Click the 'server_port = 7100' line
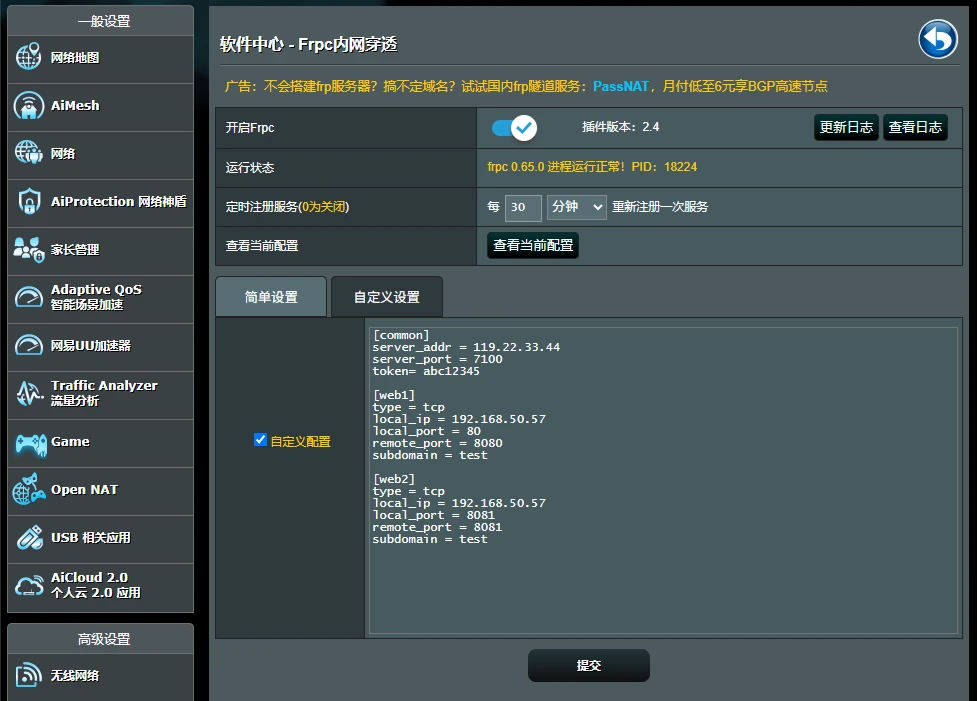The width and height of the screenshot is (977, 701). (x=437, y=359)
